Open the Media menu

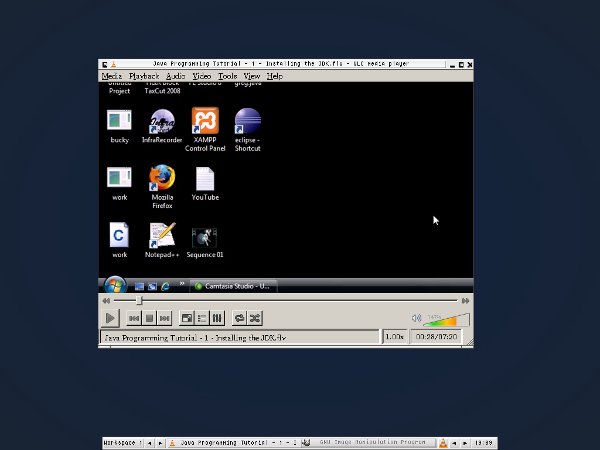pyautogui.click(x=112, y=76)
